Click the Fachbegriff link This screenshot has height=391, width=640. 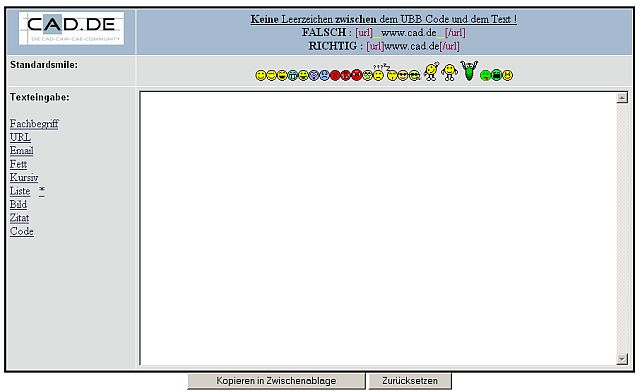coord(34,124)
